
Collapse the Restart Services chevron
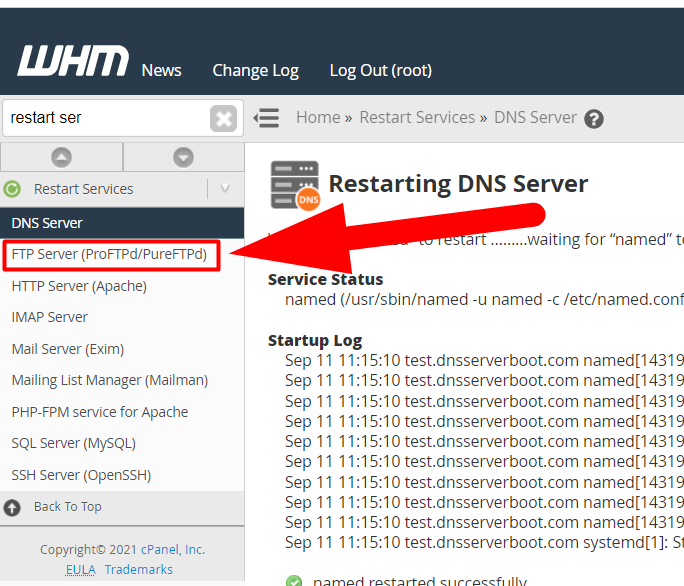(x=225, y=188)
